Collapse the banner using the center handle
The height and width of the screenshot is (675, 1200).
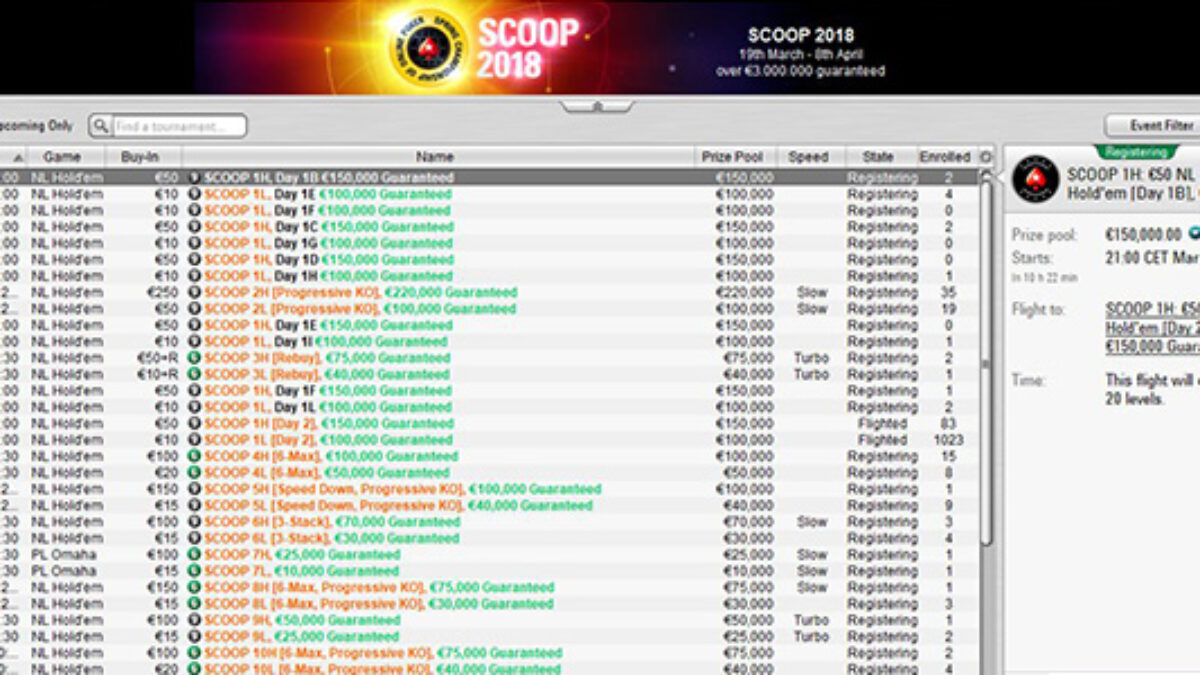pos(596,106)
